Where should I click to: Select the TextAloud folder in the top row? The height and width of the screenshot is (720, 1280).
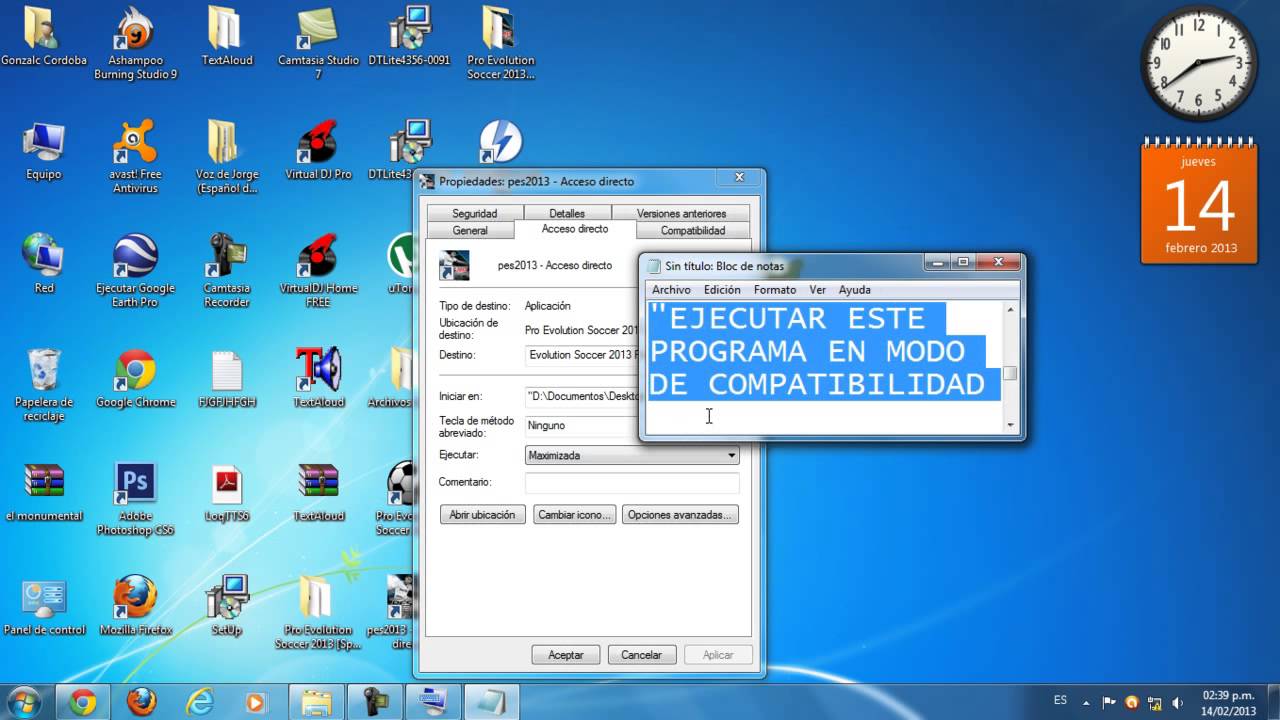point(227,36)
